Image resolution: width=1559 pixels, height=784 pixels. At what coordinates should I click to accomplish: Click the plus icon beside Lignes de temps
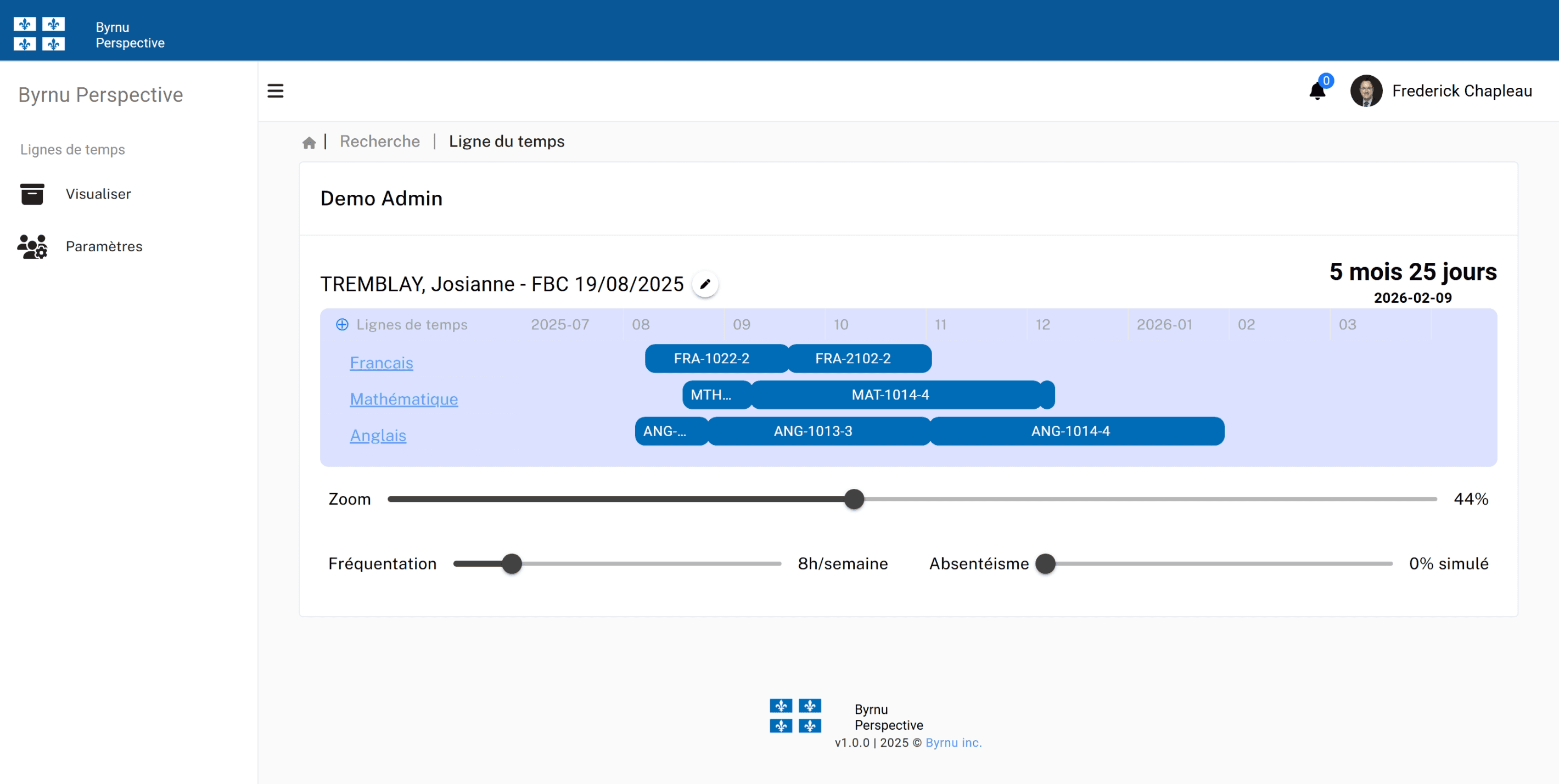click(x=342, y=325)
